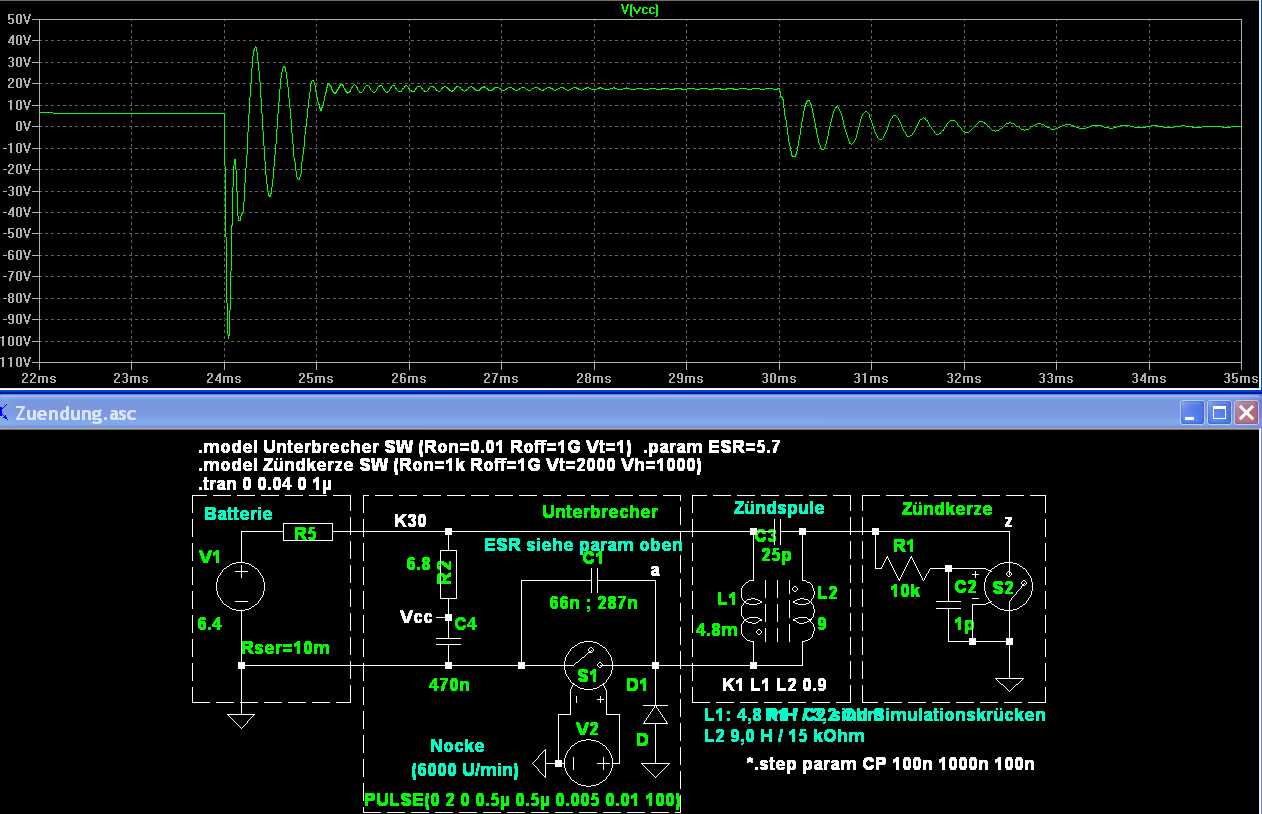Select the D1 diode symbol
1262x814 pixels.
tap(655, 715)
